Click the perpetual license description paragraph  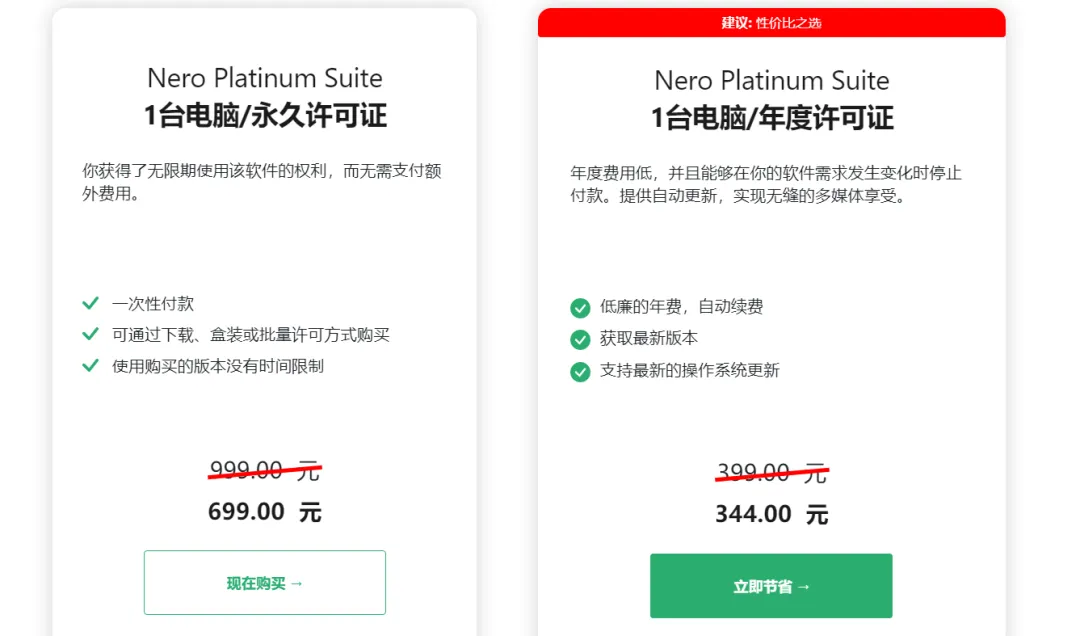(x=262, y=182)
